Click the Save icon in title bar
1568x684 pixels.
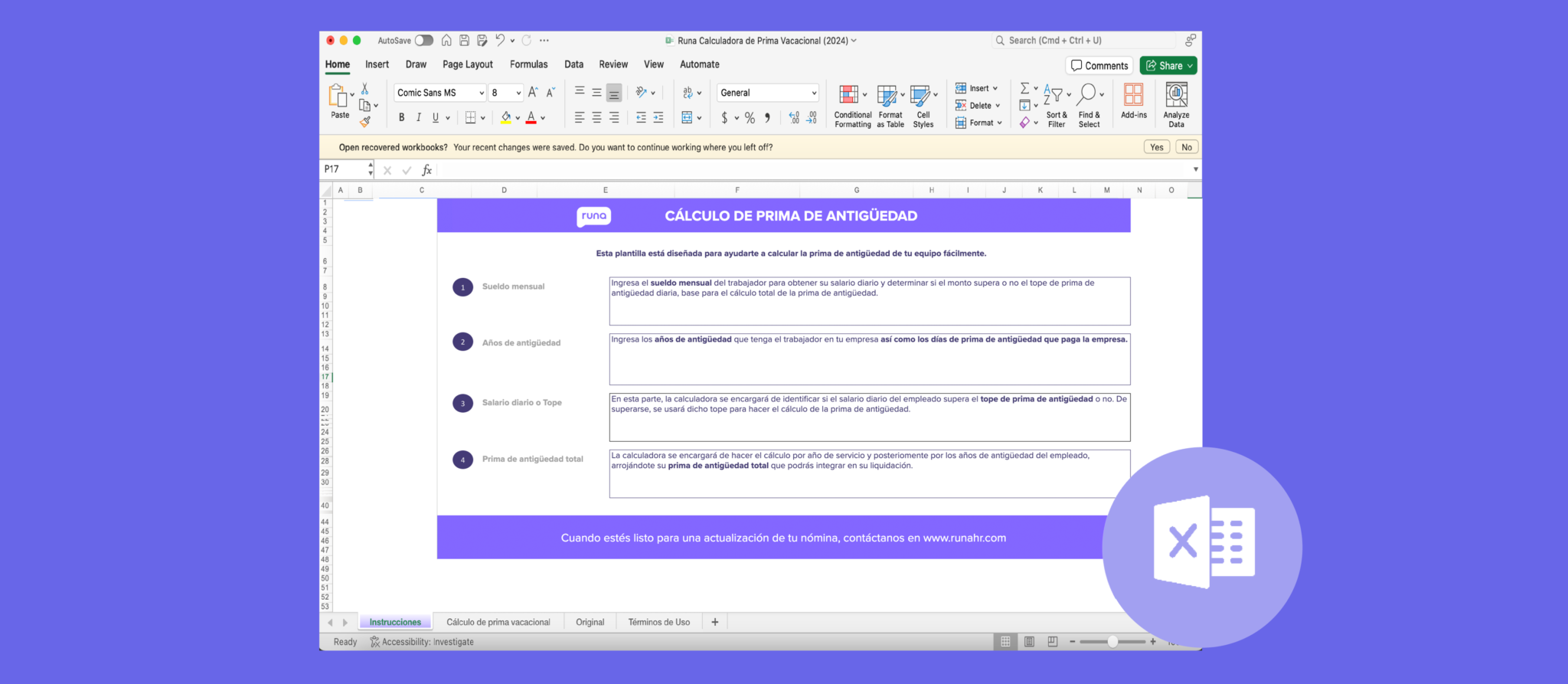(464, 41)
